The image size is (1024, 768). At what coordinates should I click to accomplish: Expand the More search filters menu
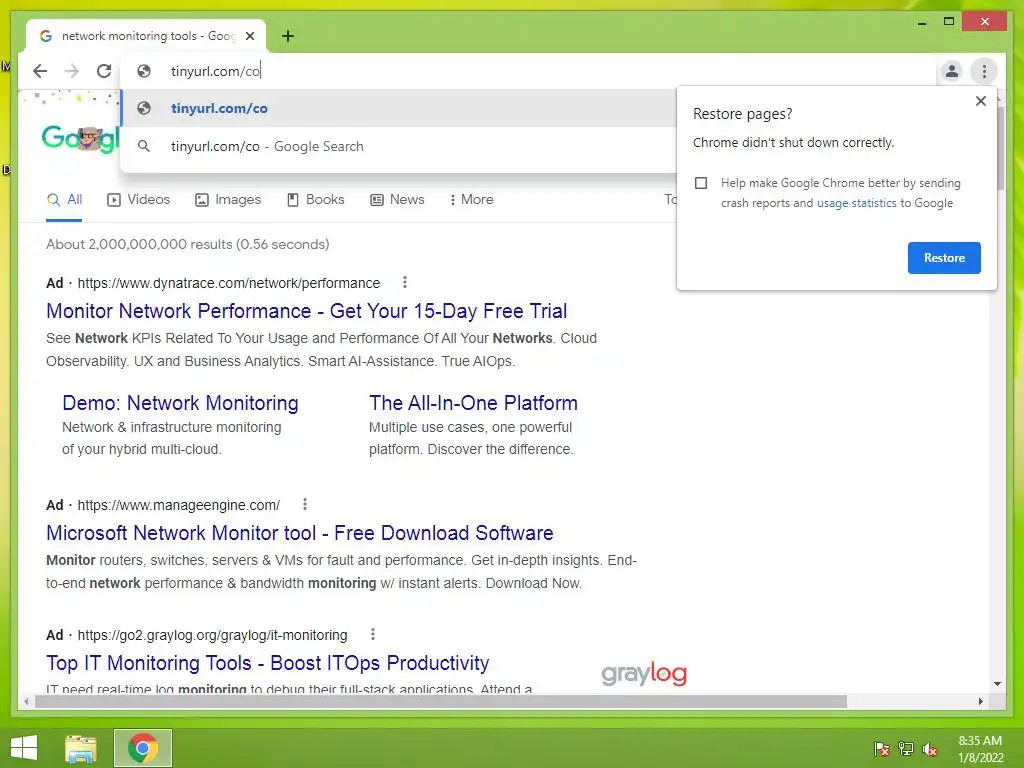pos(472,200)
